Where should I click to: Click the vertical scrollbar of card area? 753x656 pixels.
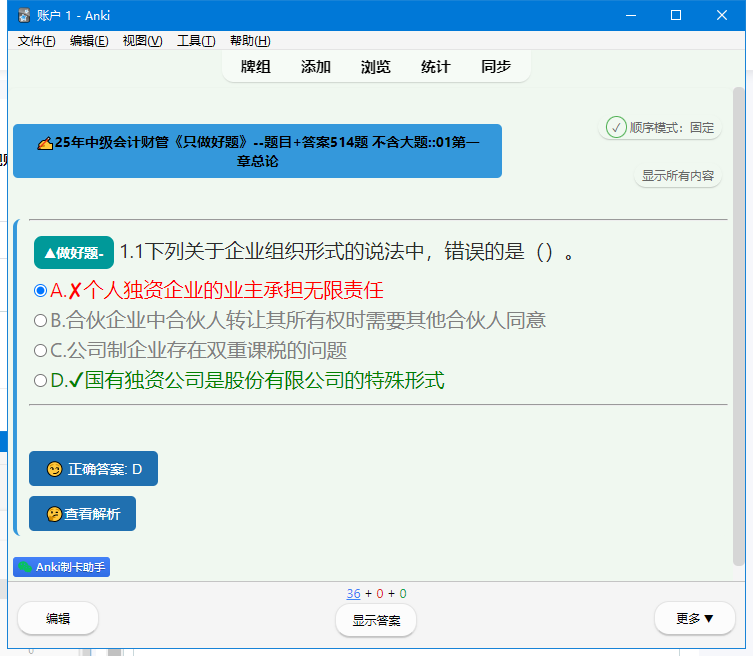739,327
